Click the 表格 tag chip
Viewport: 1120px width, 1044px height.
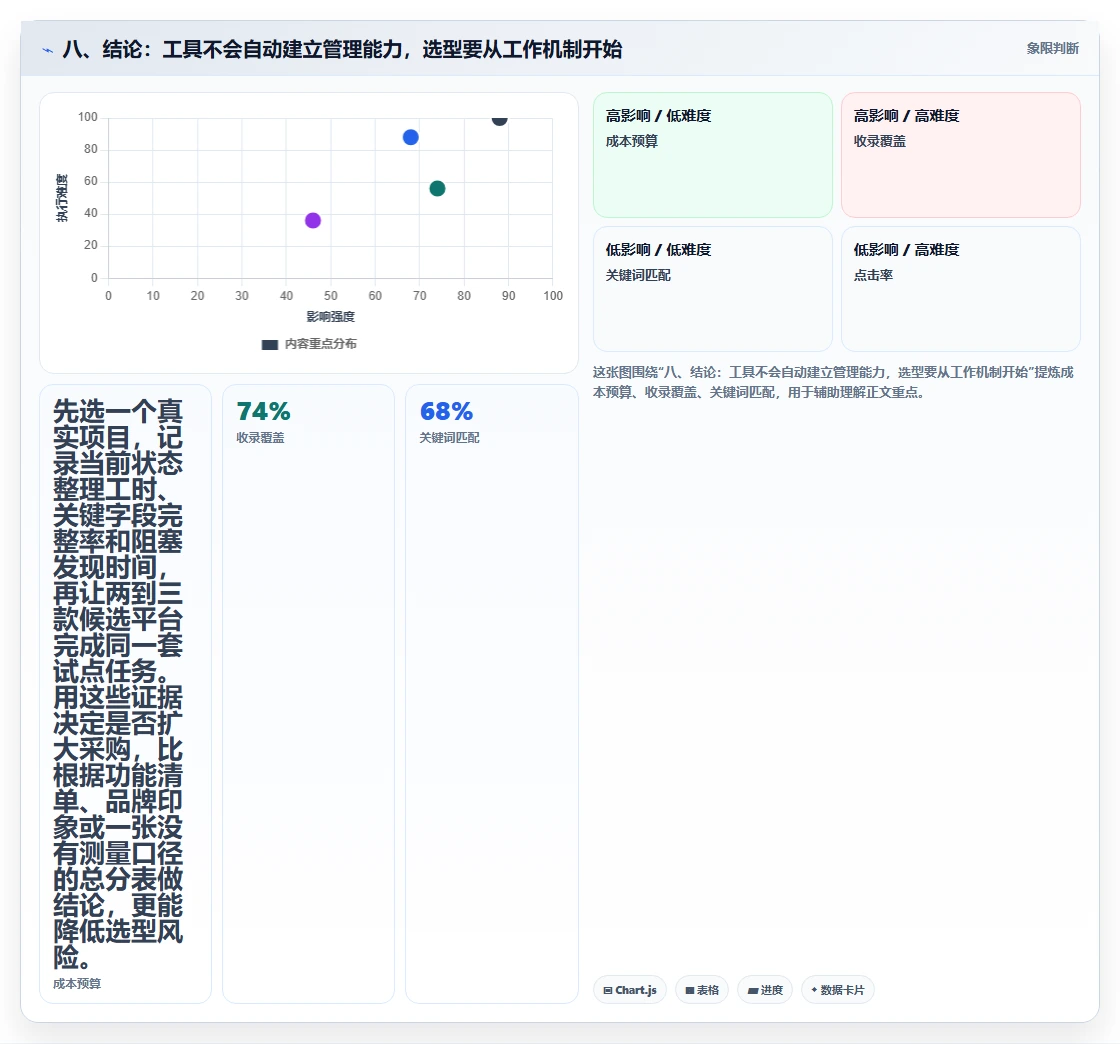coord(702,990)
